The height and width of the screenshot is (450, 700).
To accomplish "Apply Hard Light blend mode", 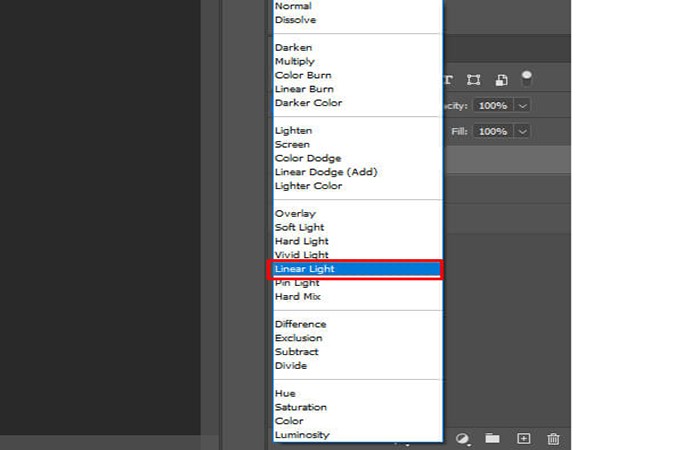I will 358,241.
